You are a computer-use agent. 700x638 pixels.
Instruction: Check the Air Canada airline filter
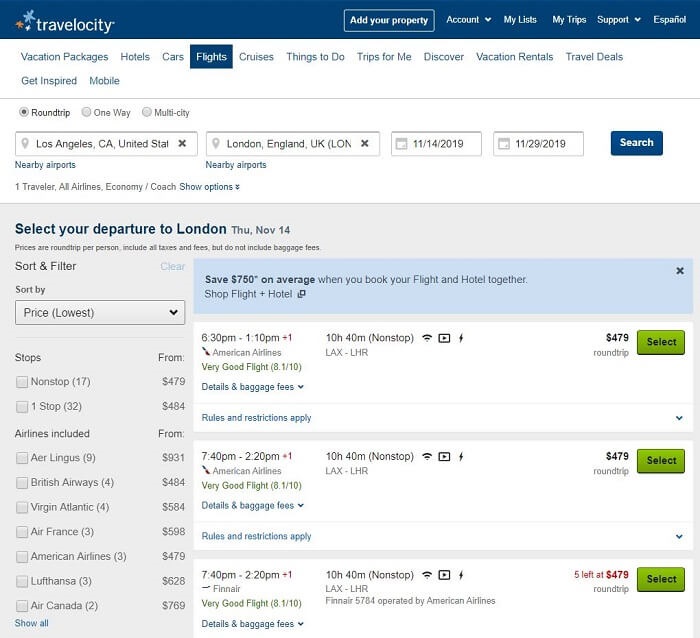22,606
